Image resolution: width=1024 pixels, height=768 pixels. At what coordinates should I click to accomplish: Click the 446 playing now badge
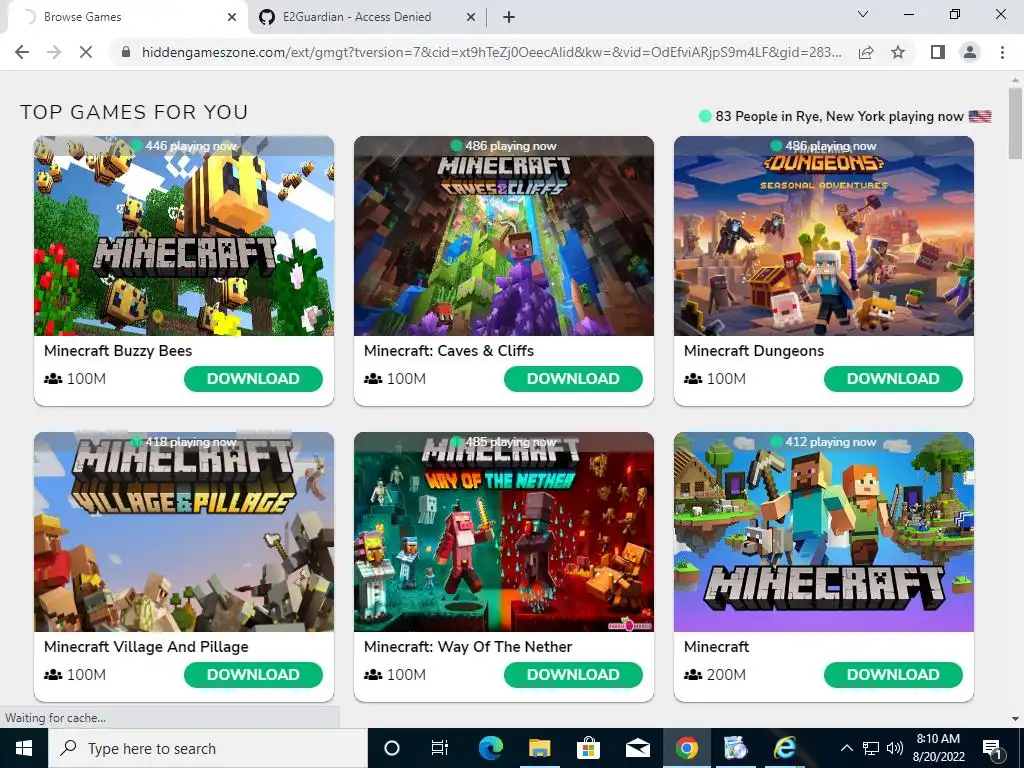tap(184, 146)
